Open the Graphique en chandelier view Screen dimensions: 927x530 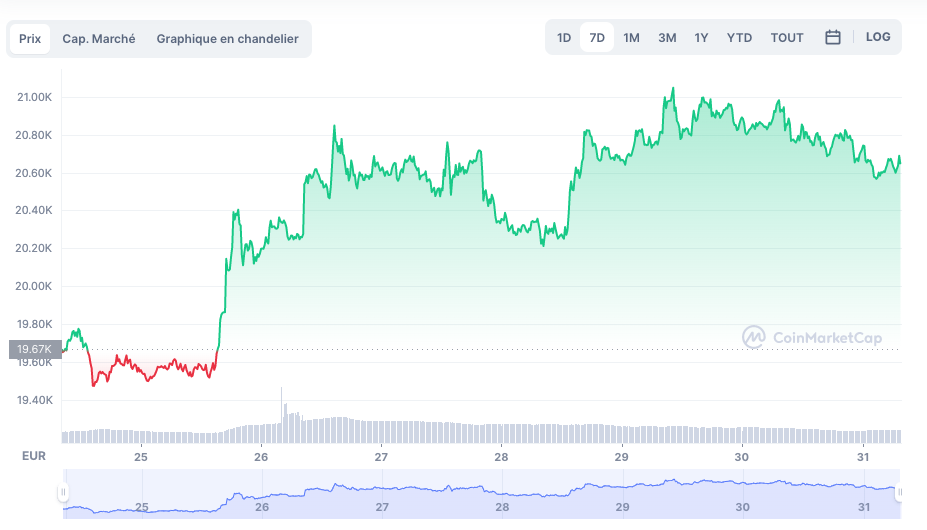click(x=227, y=39)
